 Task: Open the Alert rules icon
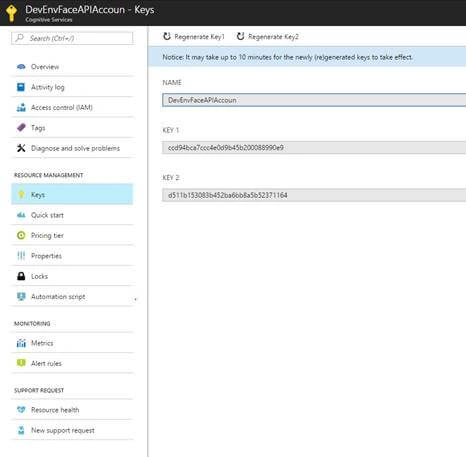click(21, 363)
